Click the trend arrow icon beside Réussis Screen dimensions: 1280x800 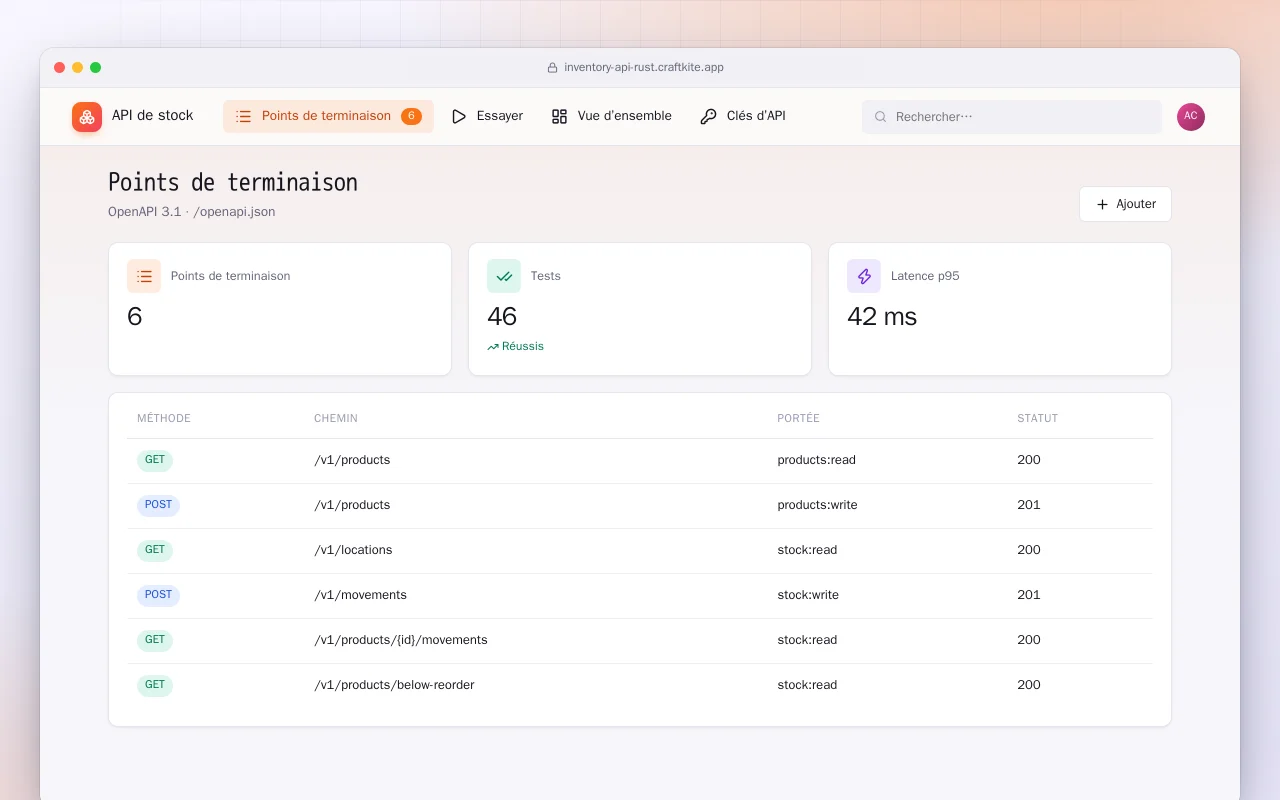[x=493, y=347]
